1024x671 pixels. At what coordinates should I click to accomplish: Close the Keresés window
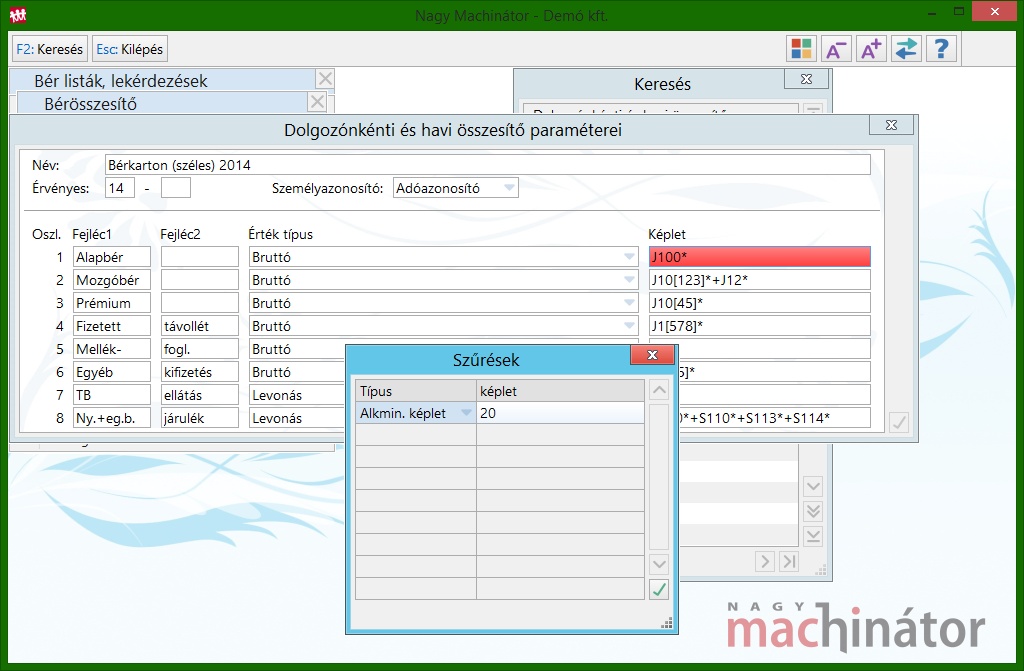click(807, 79)
